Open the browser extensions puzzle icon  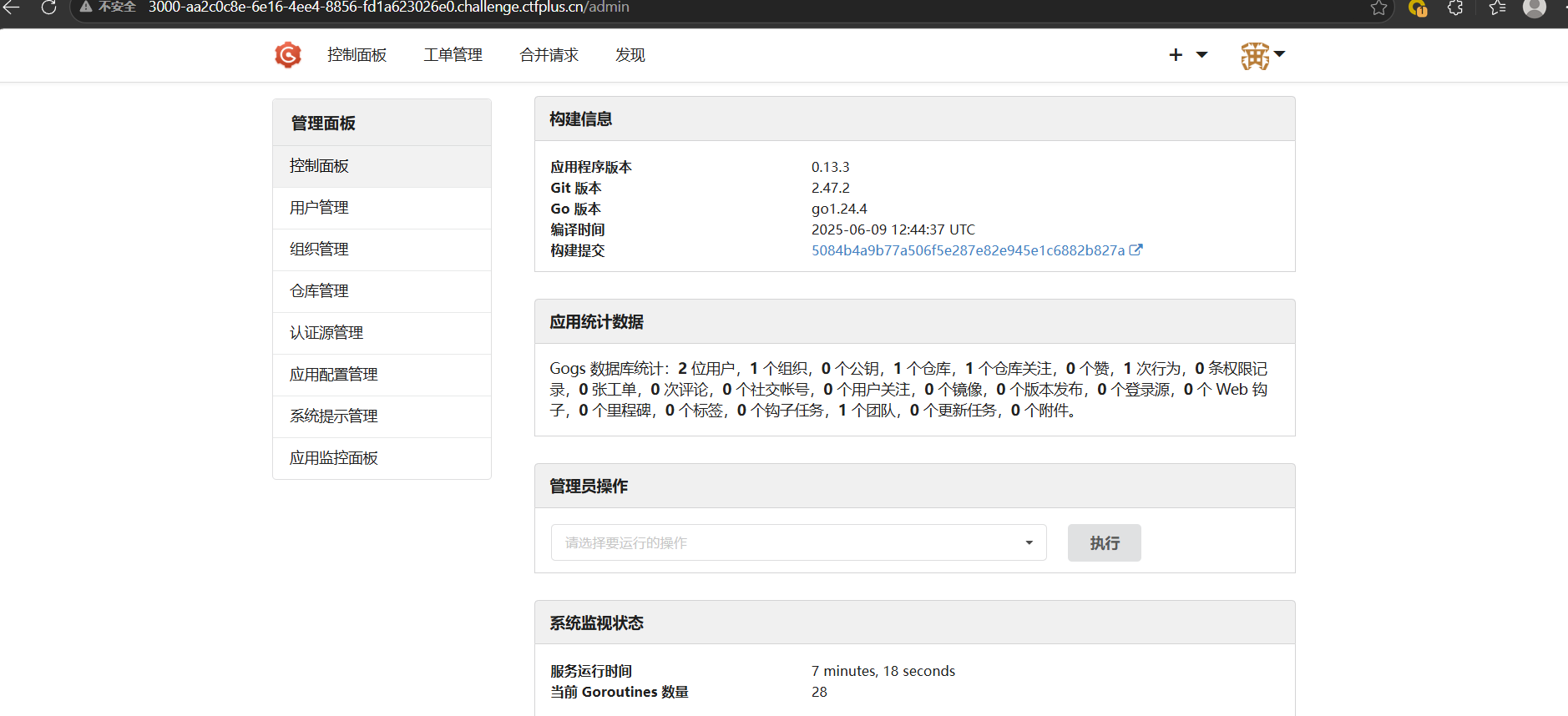(x=1455, y=8)
